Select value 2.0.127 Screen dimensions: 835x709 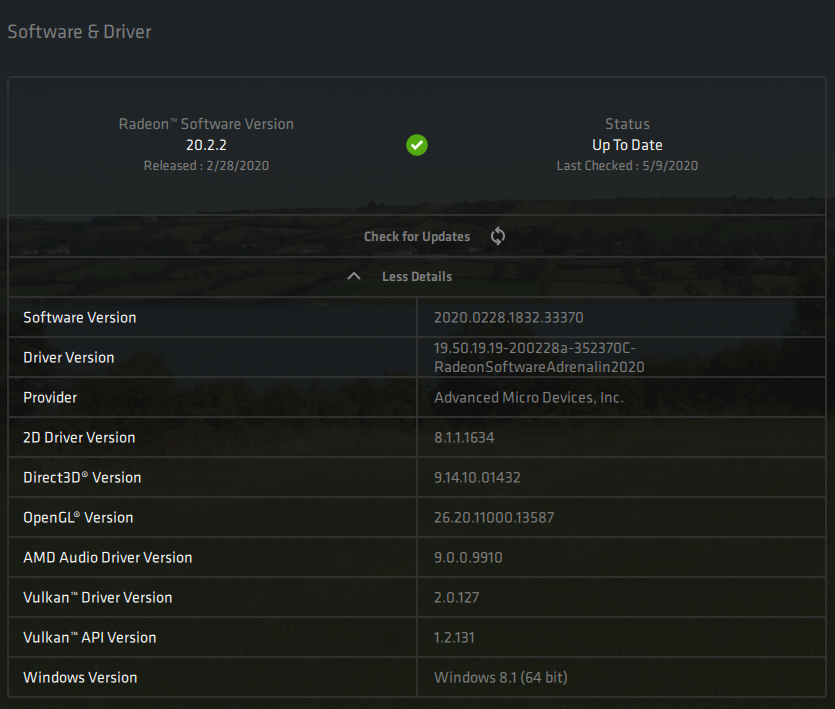456,597
